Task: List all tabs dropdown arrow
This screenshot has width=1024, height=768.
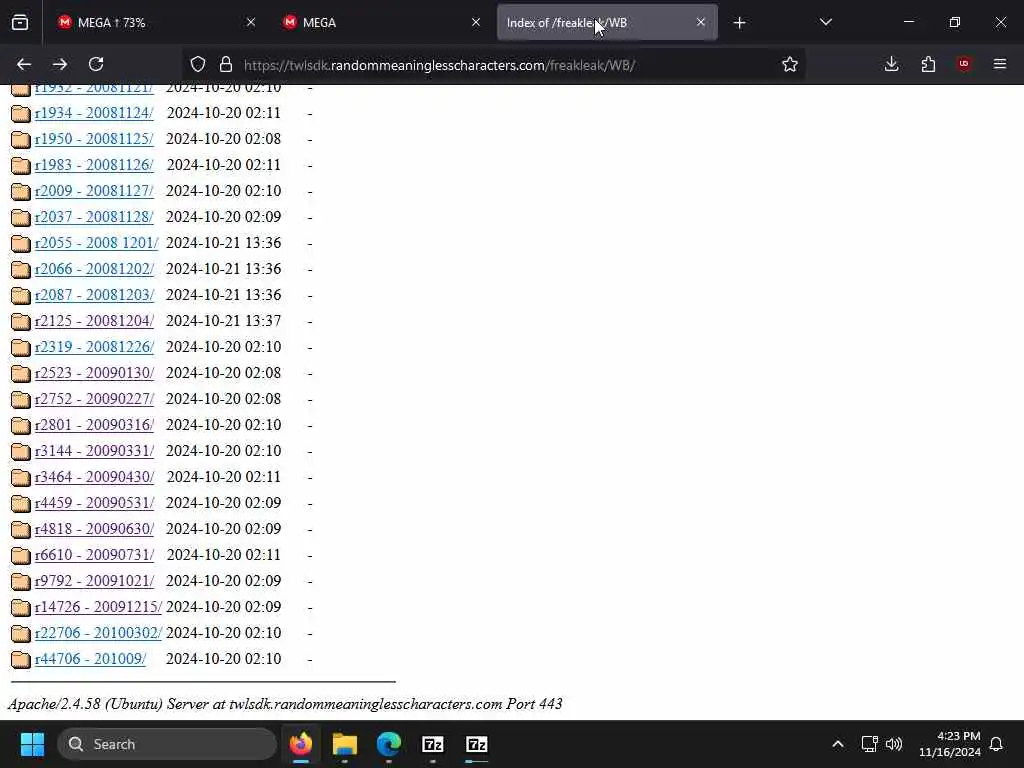Action: (825, 23)
